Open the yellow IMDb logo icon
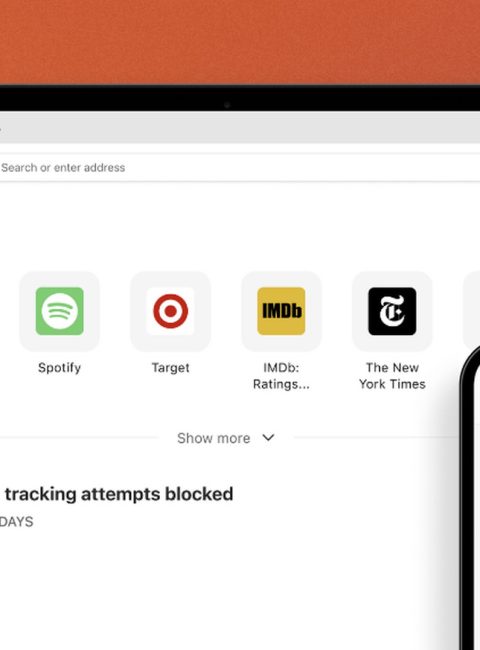Screen dimensions: 480x650 281,311
